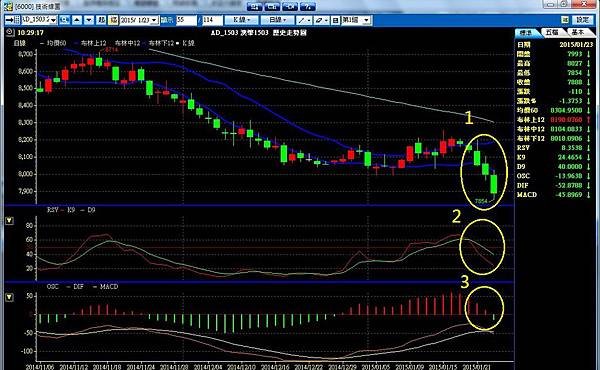
Task: Click the 8714 high price marker on chart
Action: point(111,50)
